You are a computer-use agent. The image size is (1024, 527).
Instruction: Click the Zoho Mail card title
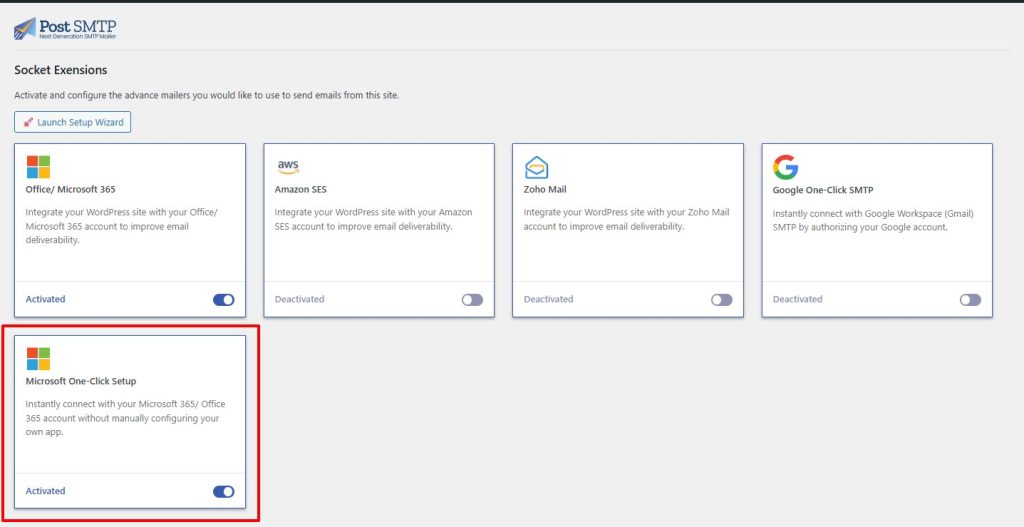pos(547,189)
